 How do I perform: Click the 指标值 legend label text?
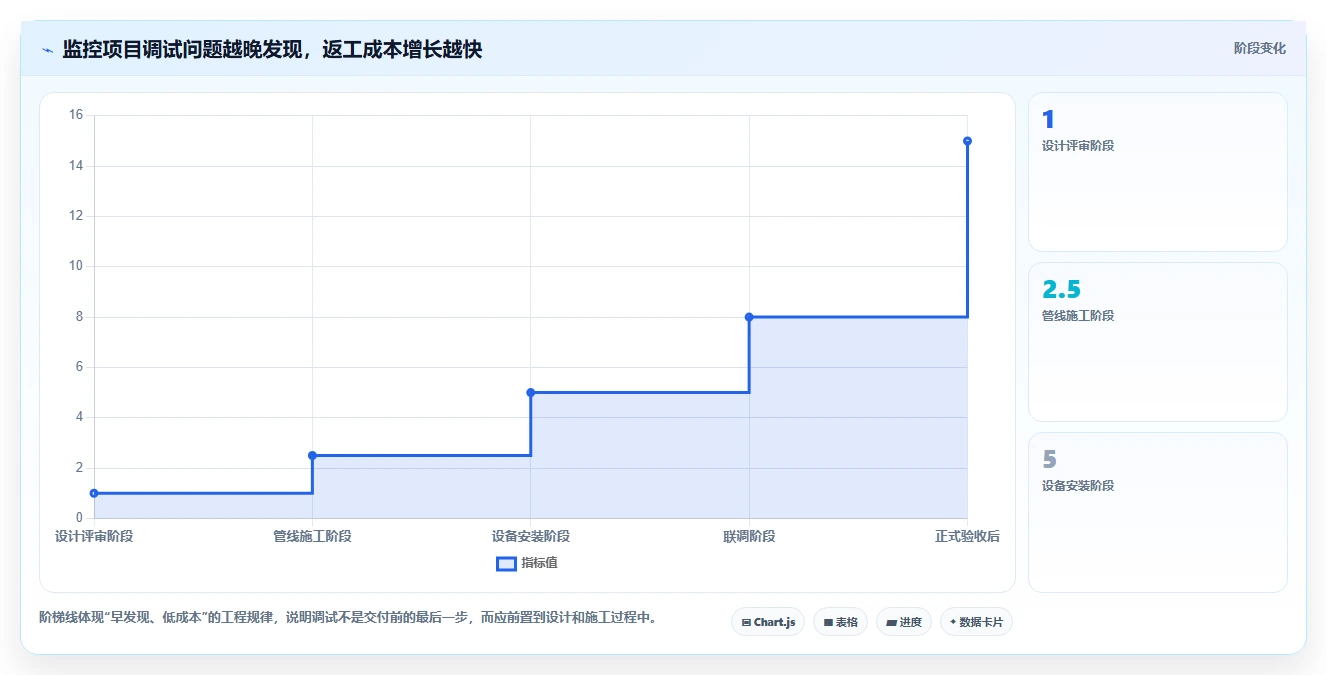point(539,563)
